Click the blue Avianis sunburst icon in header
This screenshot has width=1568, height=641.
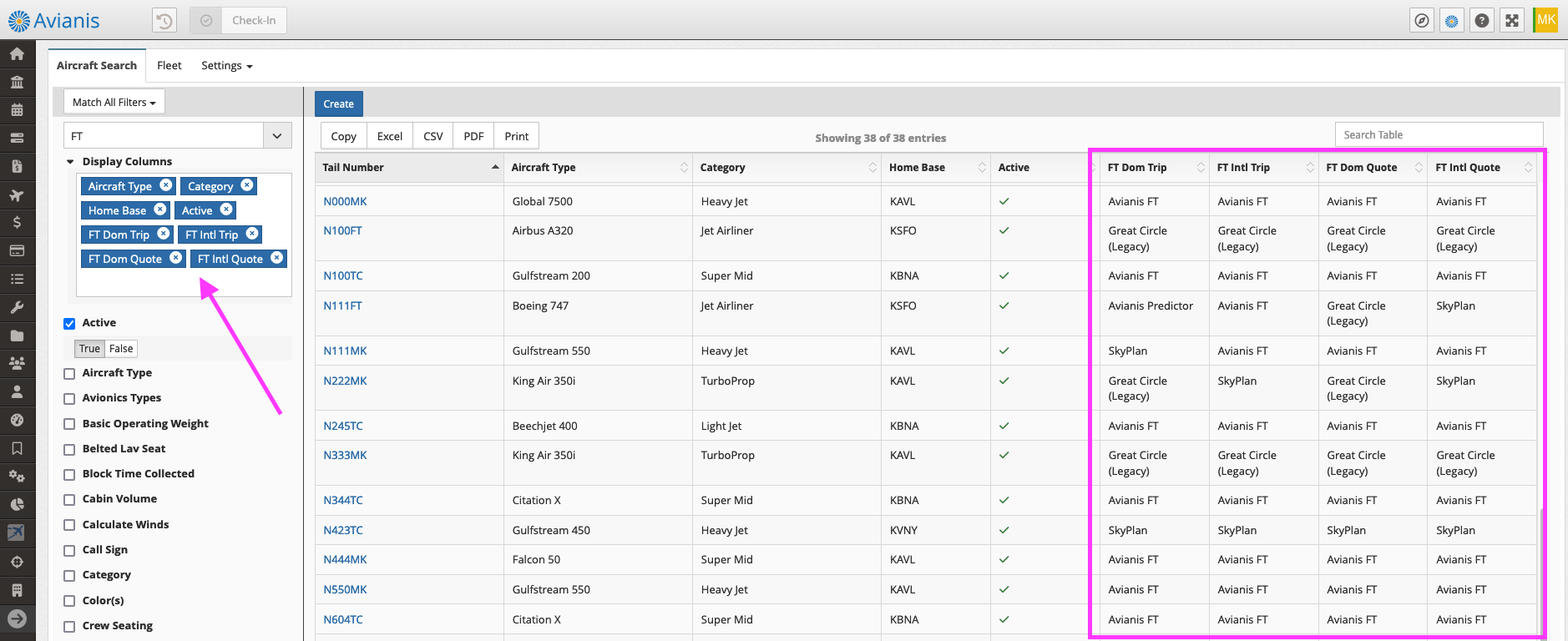click(x=1452, y=20)
